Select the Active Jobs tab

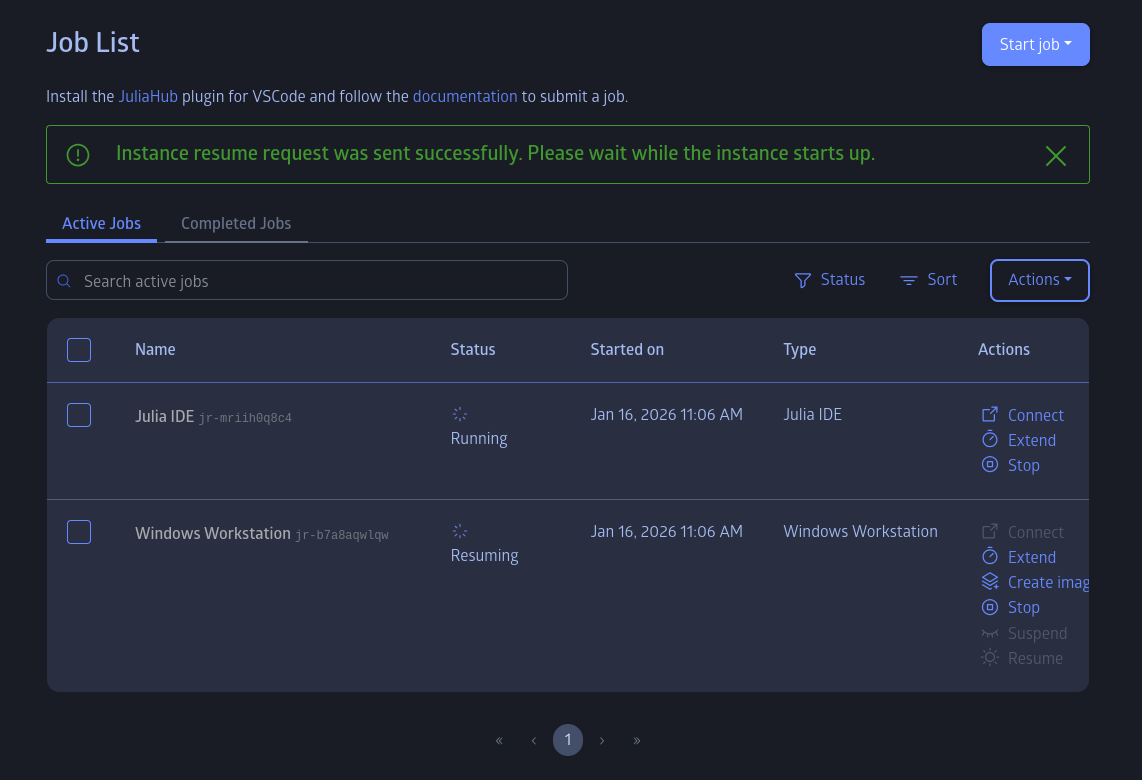(101, 224)
